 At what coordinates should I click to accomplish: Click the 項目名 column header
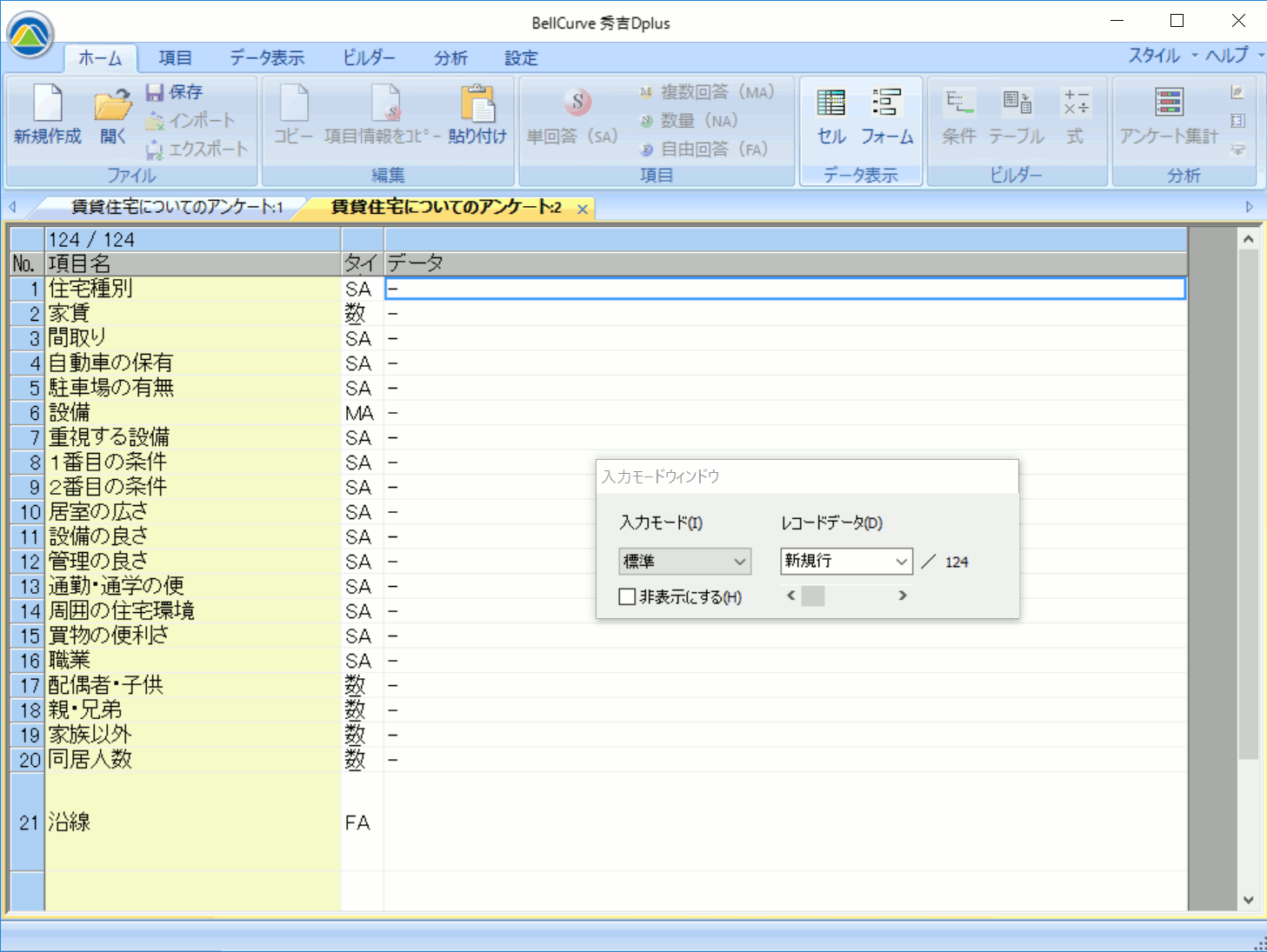(x=193, y=263)
